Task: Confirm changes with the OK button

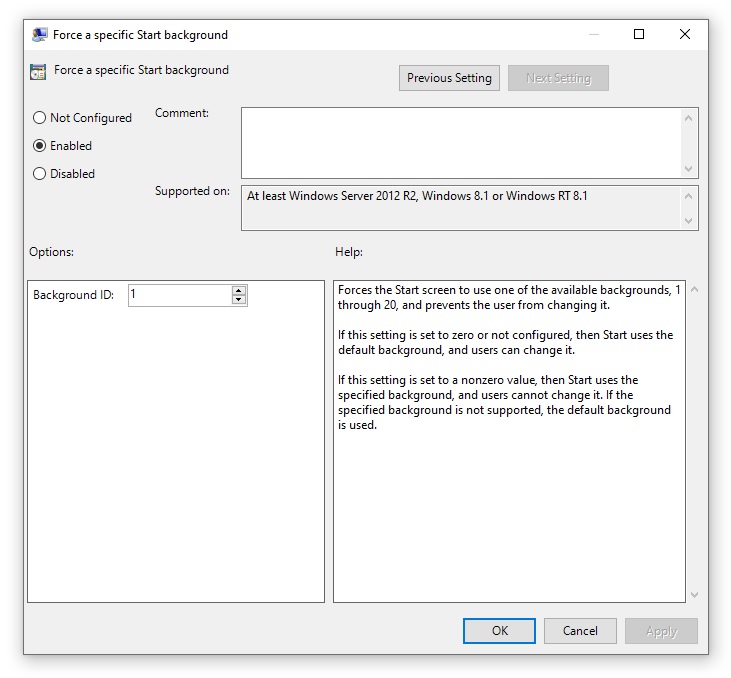Action: coord(499,631)
